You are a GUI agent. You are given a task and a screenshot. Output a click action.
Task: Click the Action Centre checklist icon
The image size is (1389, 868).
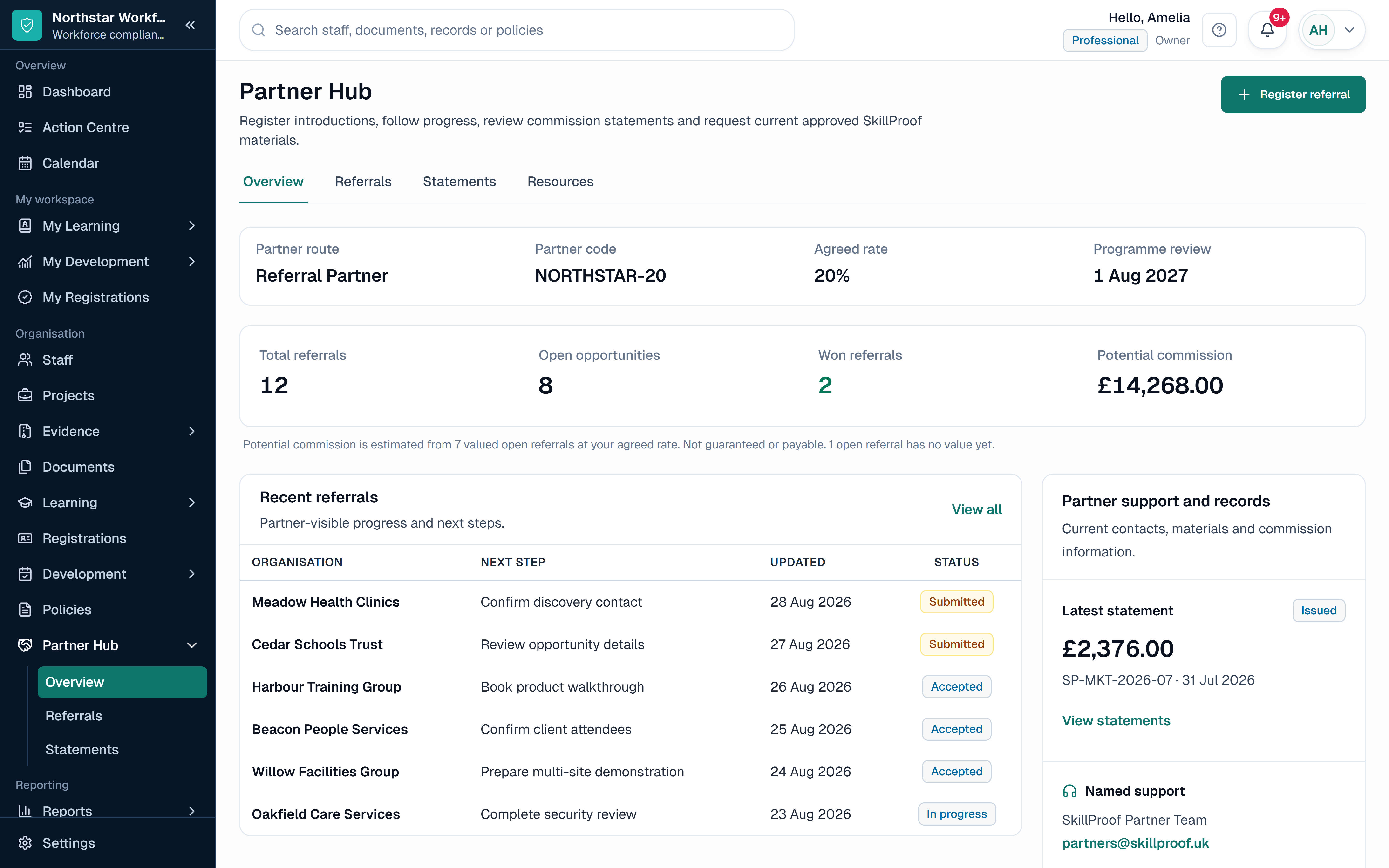coord(25,128)
